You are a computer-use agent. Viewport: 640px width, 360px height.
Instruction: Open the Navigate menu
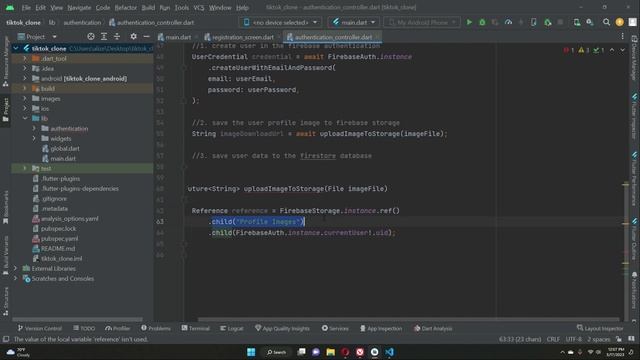point(79,8)
